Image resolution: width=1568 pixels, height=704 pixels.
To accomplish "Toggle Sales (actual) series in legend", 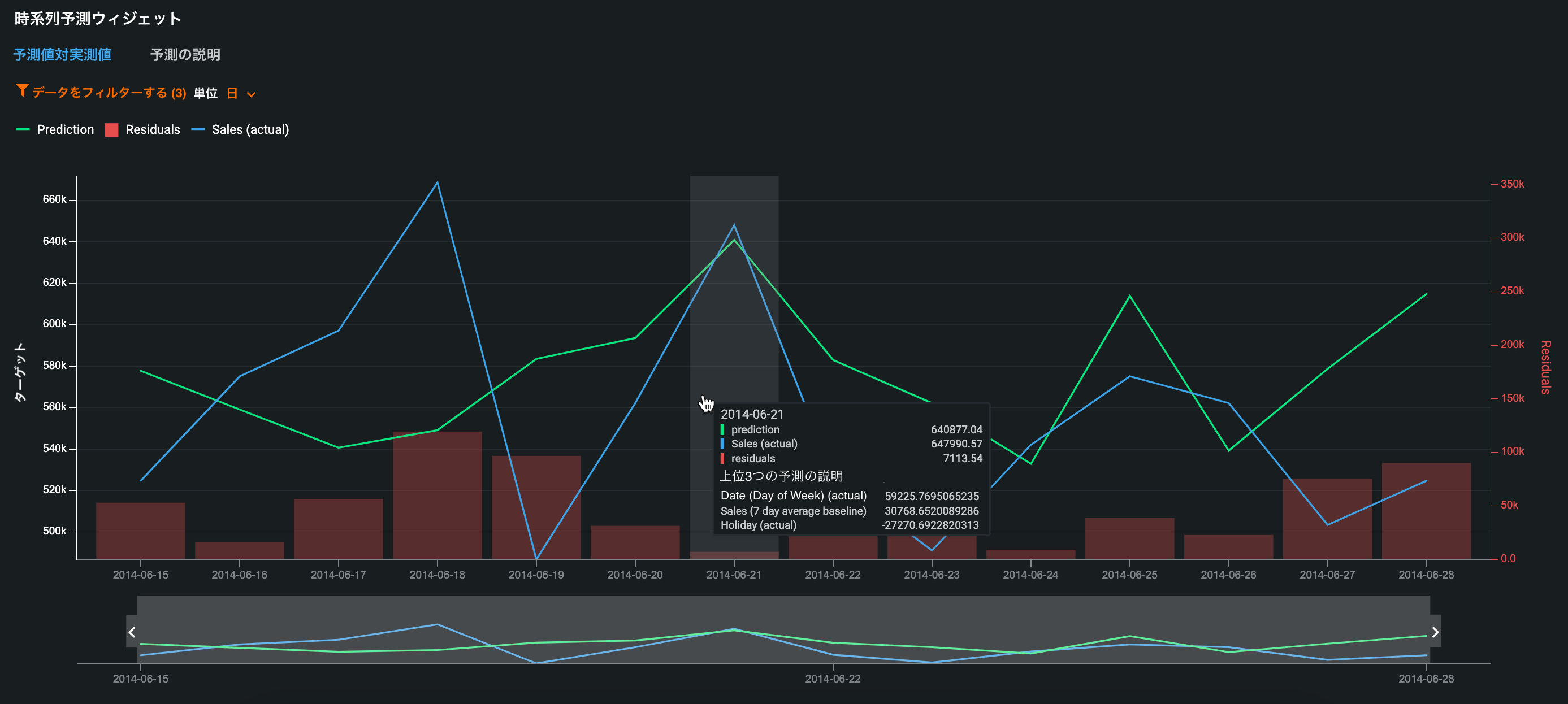I will 250,129.
